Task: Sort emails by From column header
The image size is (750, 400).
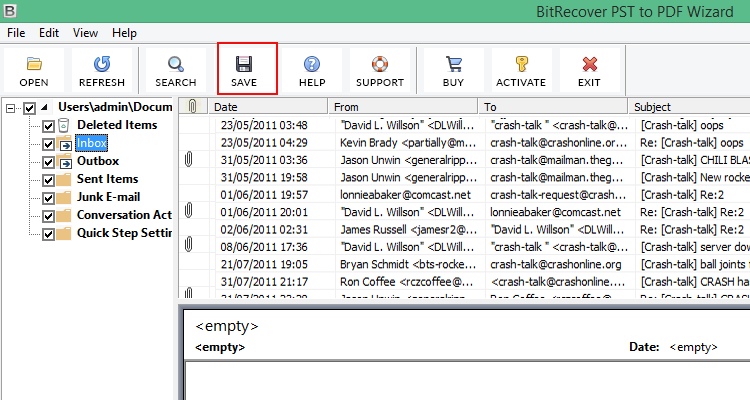Action: coord(403,106)
